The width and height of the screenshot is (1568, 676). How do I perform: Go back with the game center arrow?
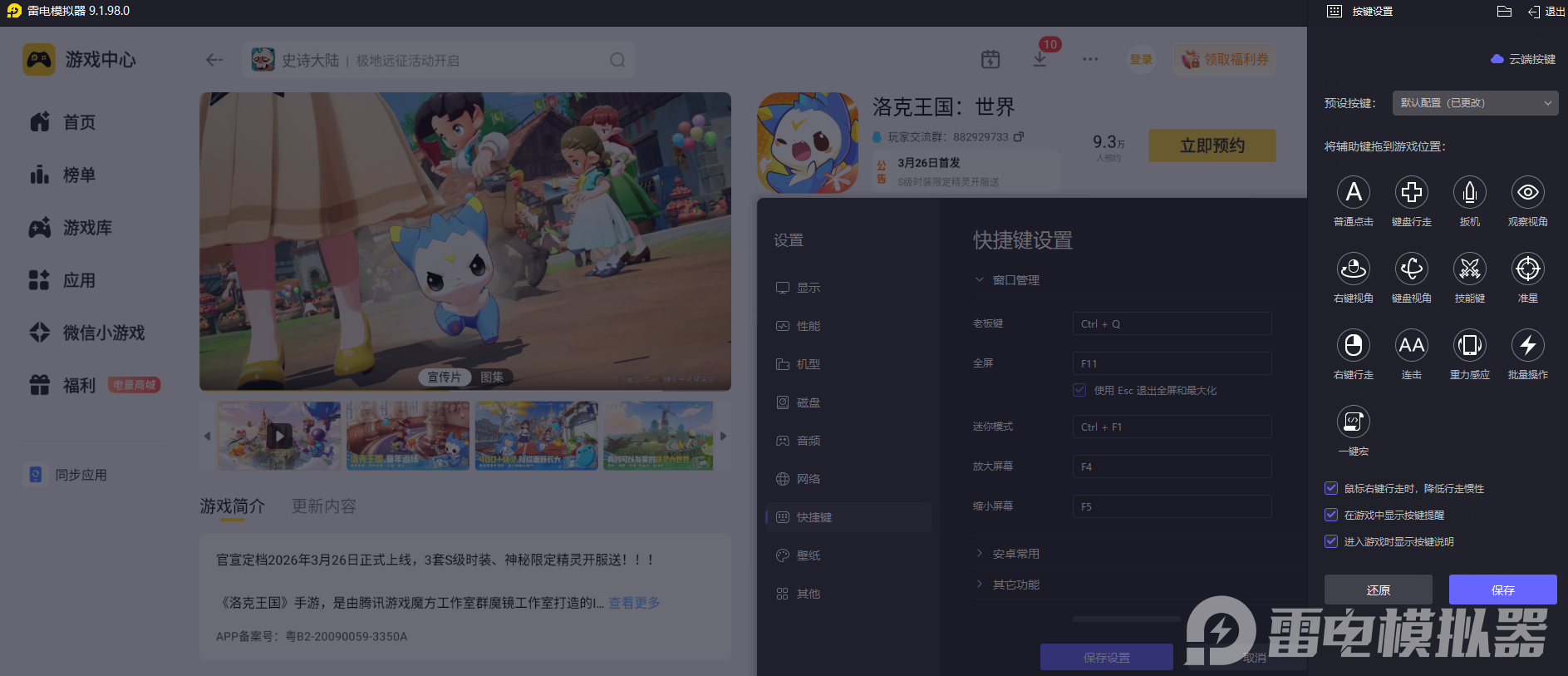(x=214, y=60)
